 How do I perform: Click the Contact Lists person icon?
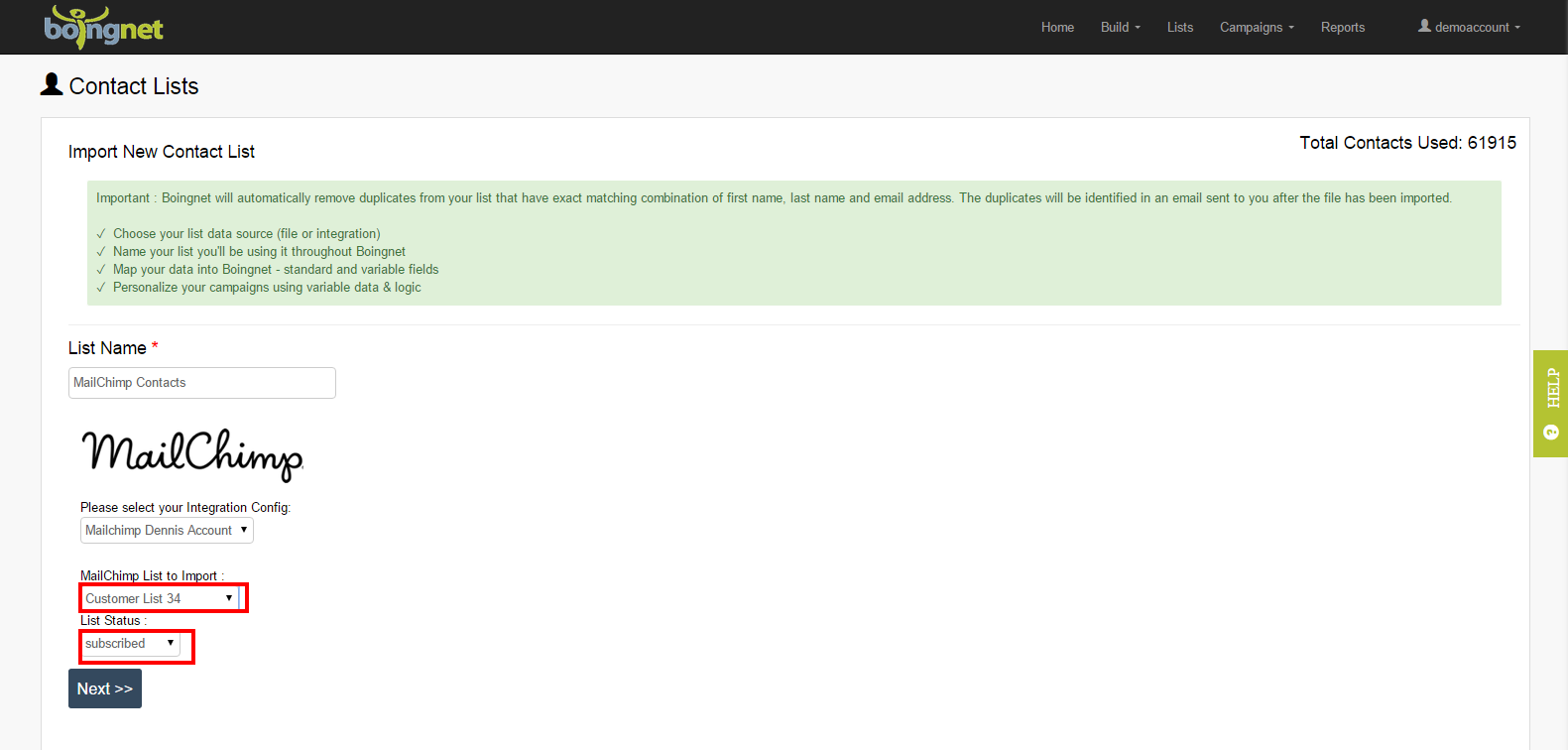tap(52, 84)
